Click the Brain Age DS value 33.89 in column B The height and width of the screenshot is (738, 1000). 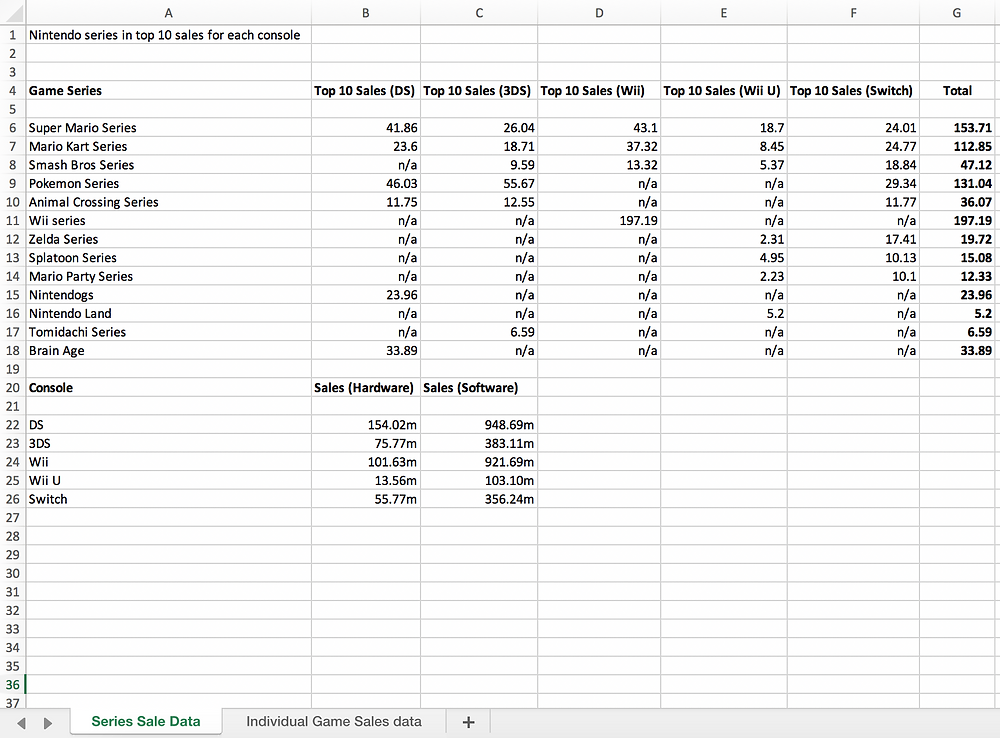point(365,350)
